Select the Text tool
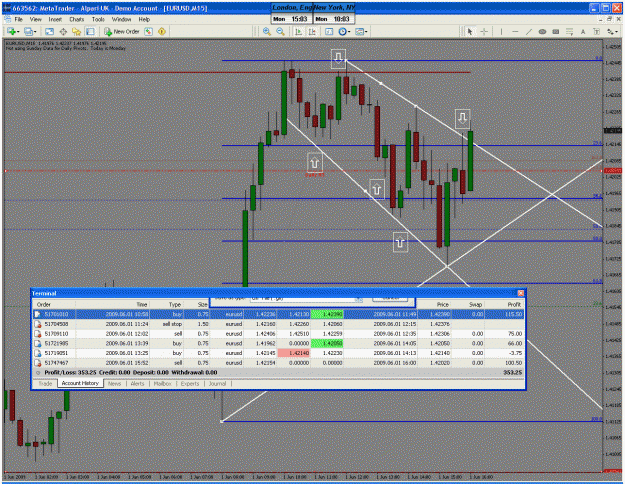The height and width of the screenshot is (484, 625). pyautogui.click(x=583, y=31)
